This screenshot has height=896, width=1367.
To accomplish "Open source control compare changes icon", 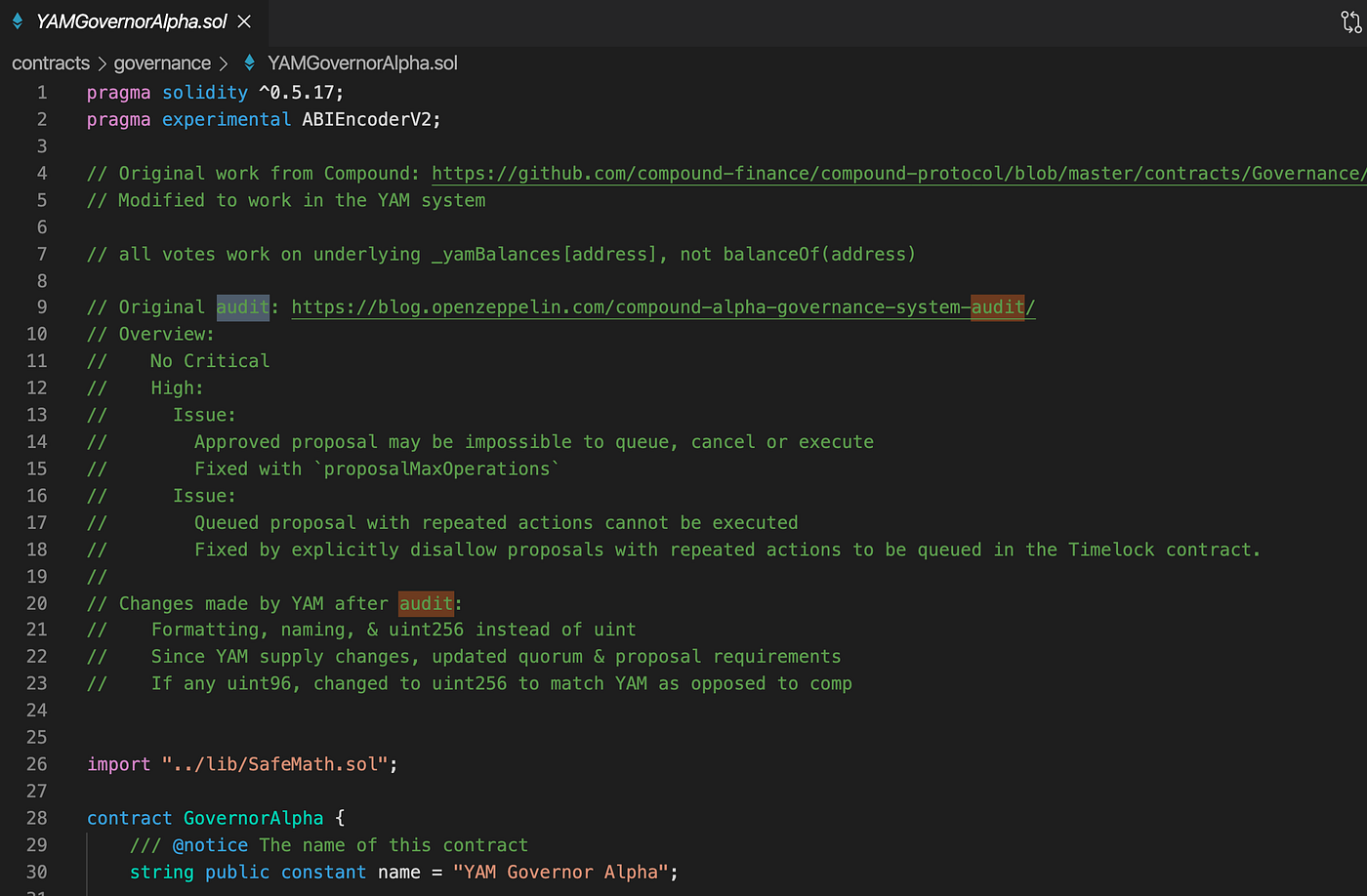I will click(x=1351, y=21).
